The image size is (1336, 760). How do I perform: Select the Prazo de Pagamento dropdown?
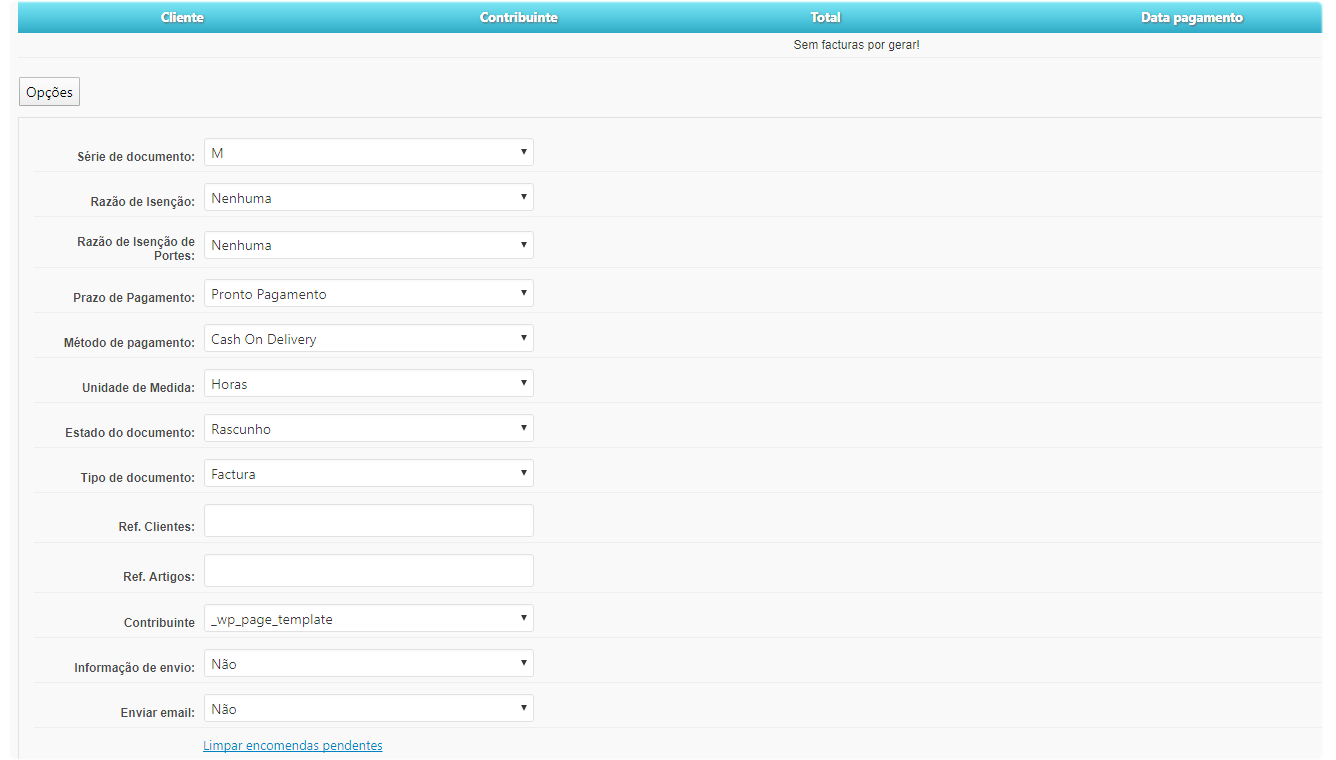369,293
